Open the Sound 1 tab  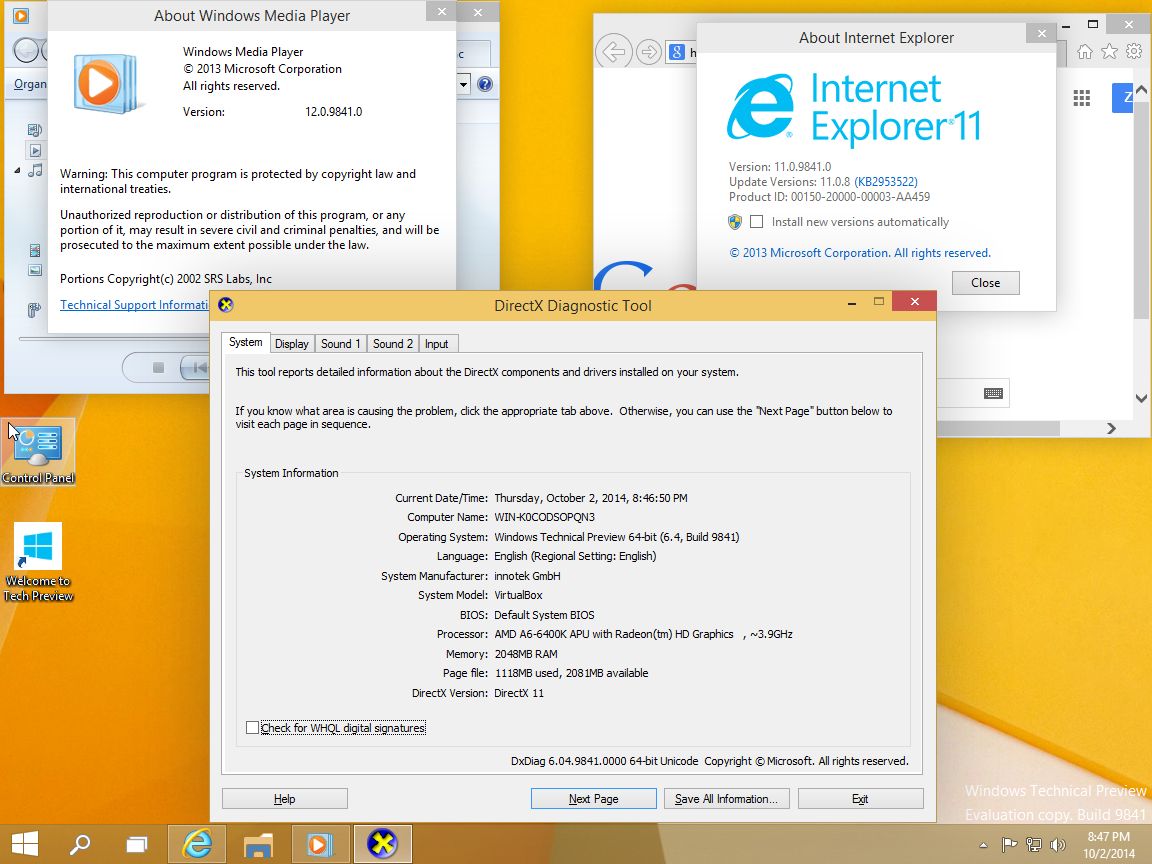pyautogui.click(x=340, y=344)
